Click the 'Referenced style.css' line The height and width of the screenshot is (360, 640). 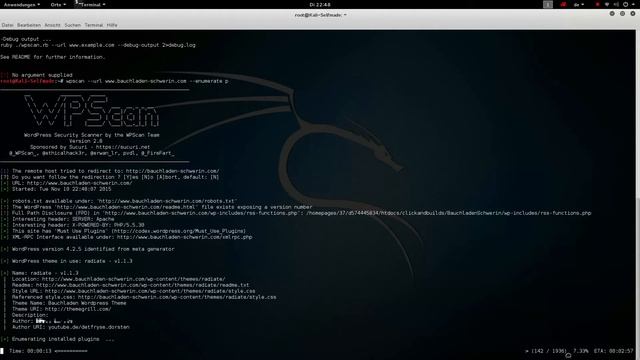144,297
